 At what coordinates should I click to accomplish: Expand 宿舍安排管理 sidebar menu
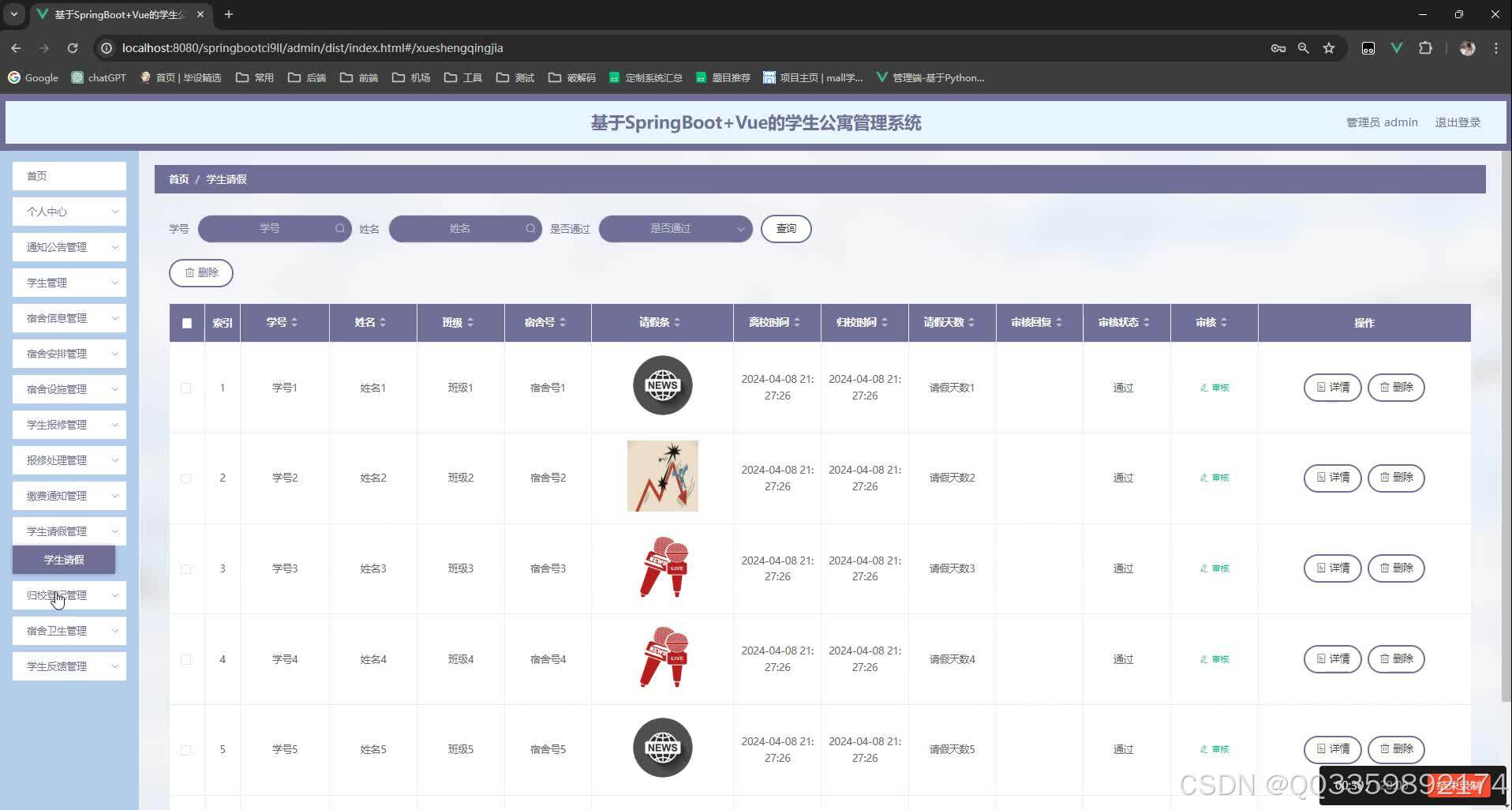pyautogui.click(x=69, y=354)
